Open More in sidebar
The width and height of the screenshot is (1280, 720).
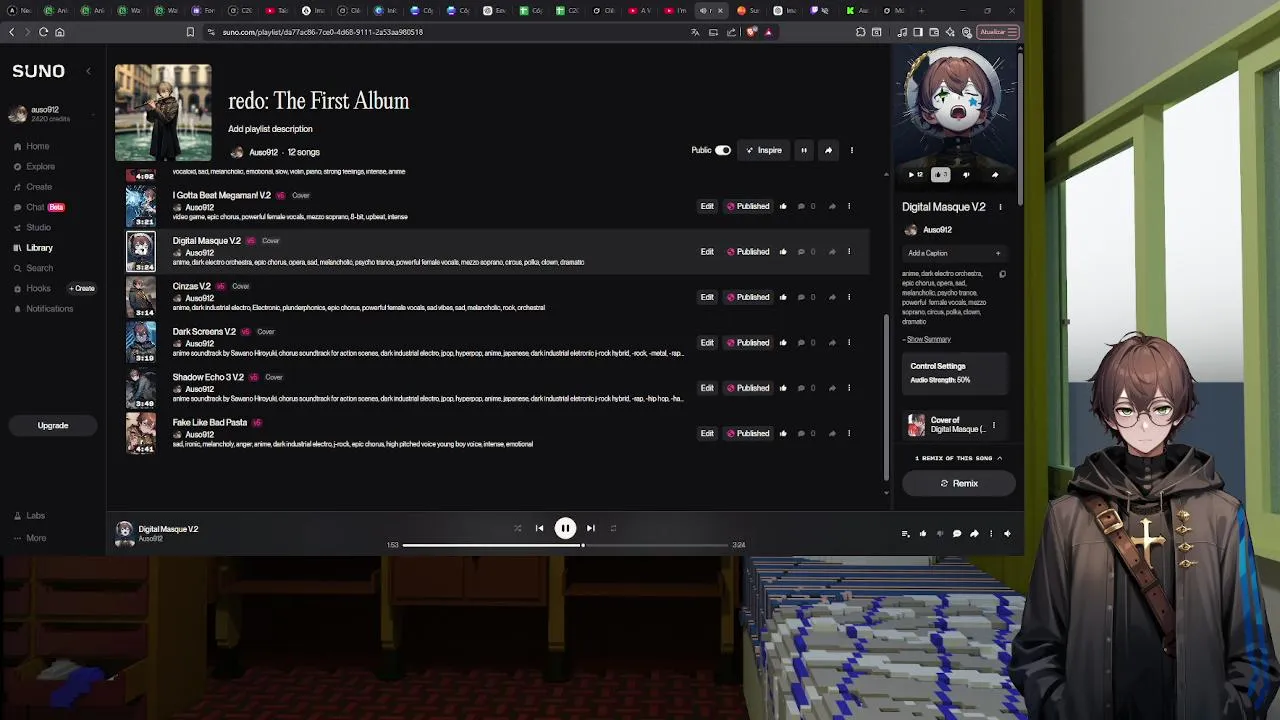[x=30, y=538]
